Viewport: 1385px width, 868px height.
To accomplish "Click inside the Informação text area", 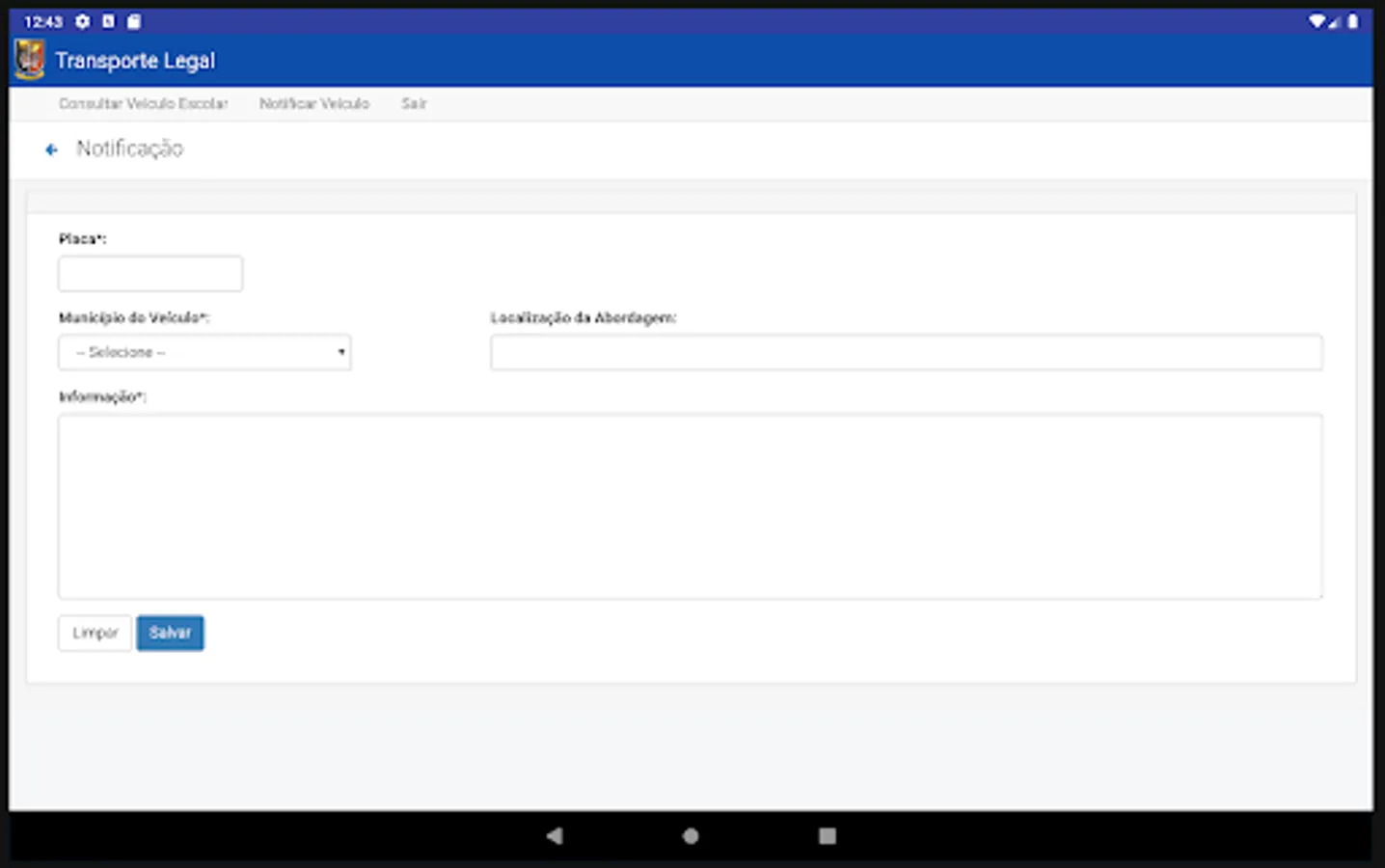I will pyautogui.click(x=691, y=506).
